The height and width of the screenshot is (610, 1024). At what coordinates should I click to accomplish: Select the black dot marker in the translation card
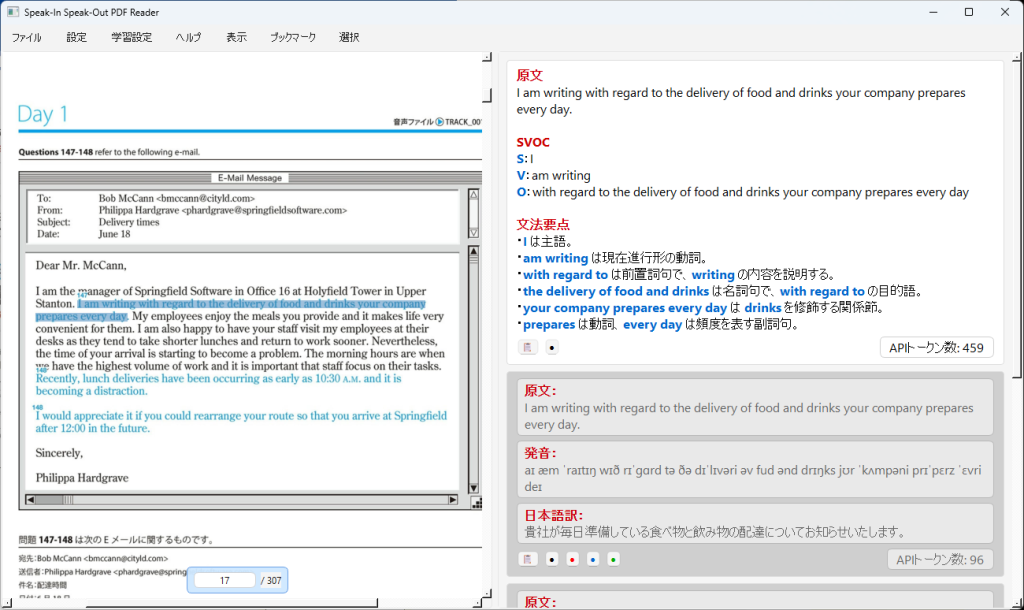click(552, 559)
